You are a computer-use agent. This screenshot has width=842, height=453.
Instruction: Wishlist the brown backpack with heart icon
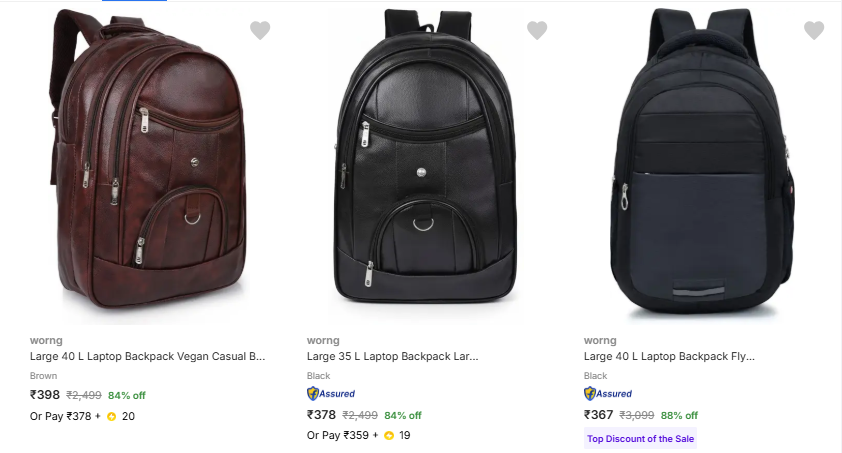point(260,31)
